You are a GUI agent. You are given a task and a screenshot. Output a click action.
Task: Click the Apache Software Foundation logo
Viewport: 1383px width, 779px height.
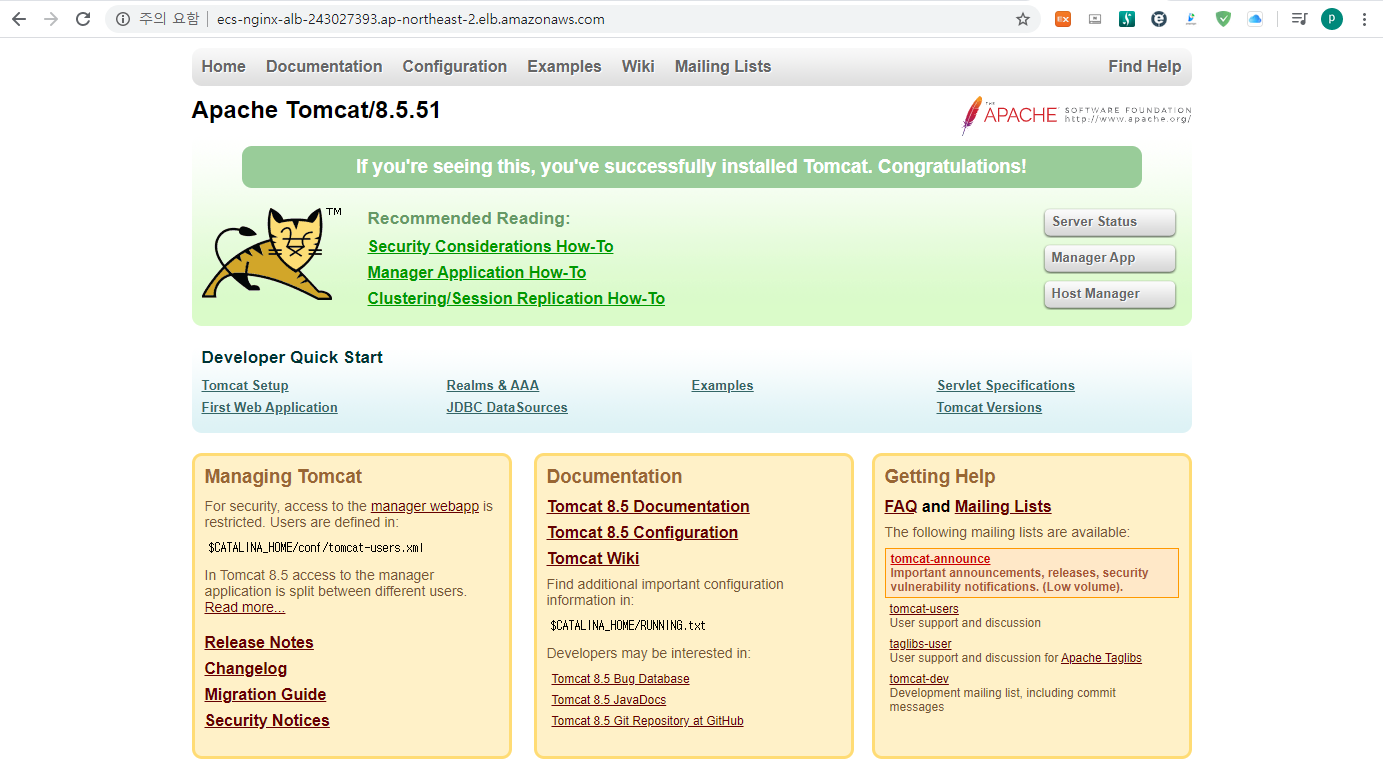[1076, 115]
